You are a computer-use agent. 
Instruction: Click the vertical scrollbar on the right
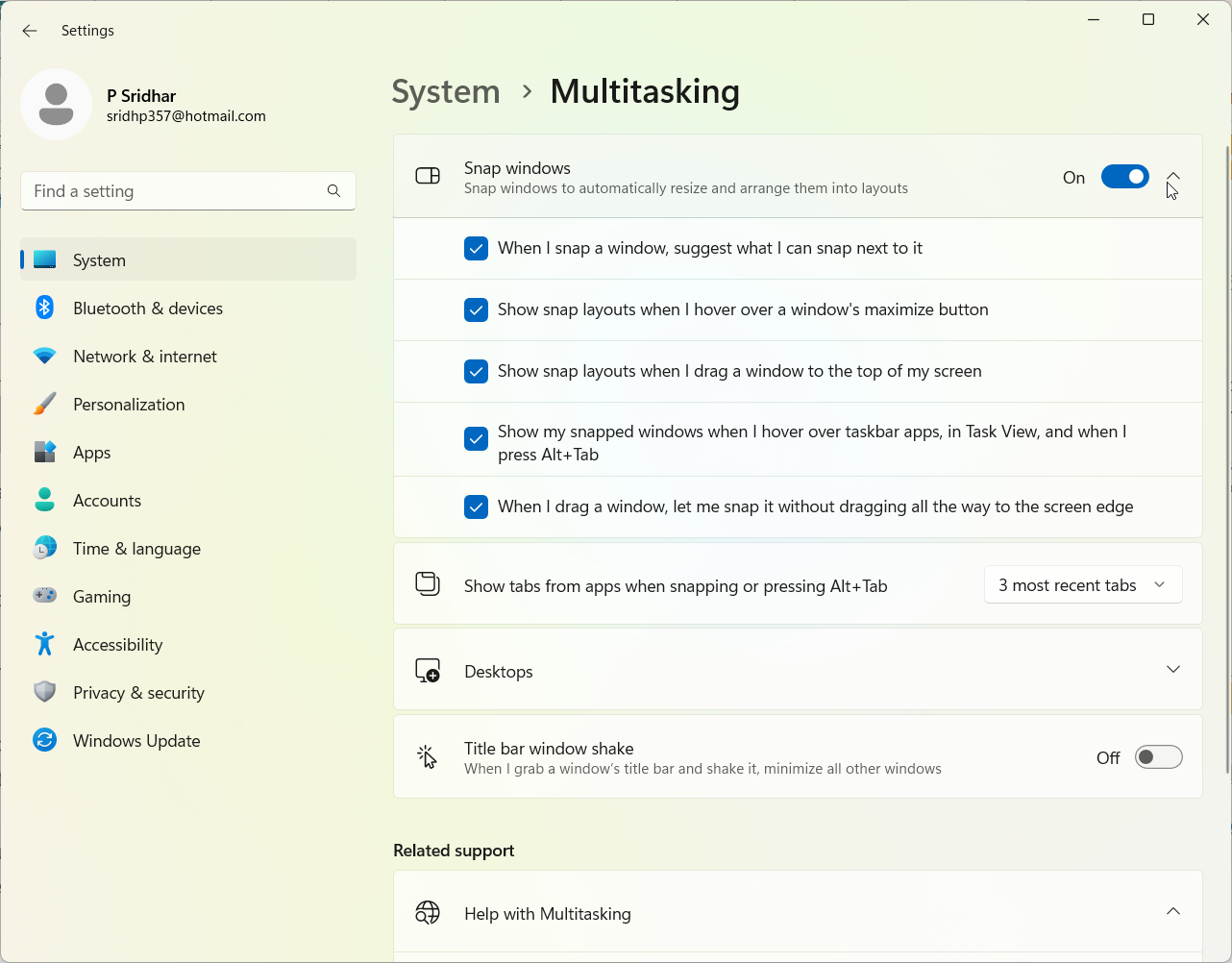1227,459
